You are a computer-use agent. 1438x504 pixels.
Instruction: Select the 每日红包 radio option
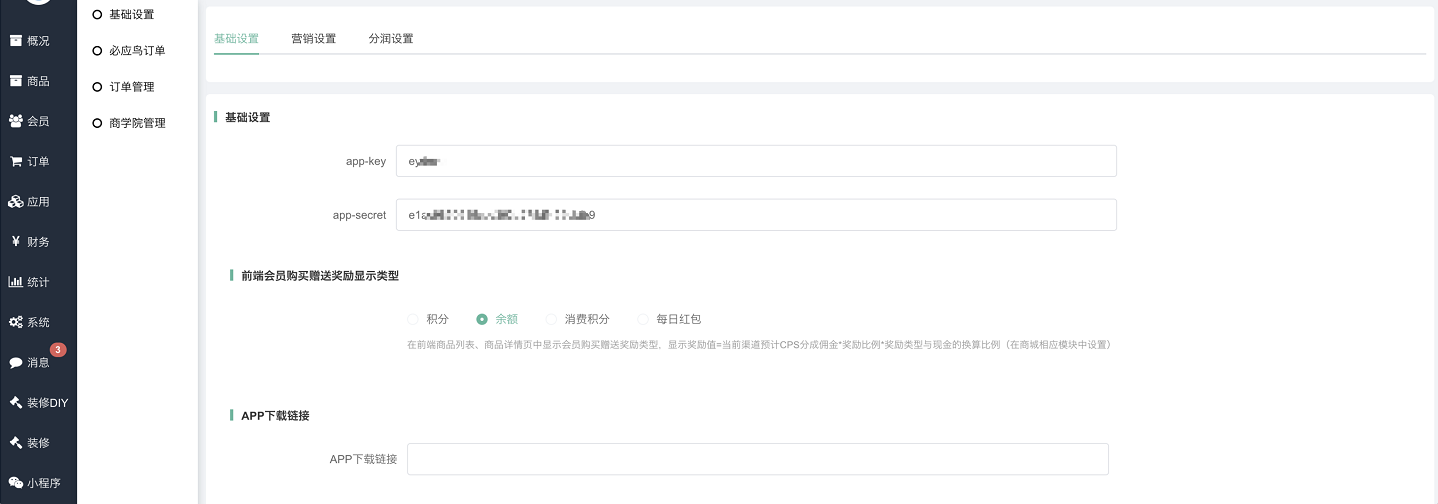[643, 319]
